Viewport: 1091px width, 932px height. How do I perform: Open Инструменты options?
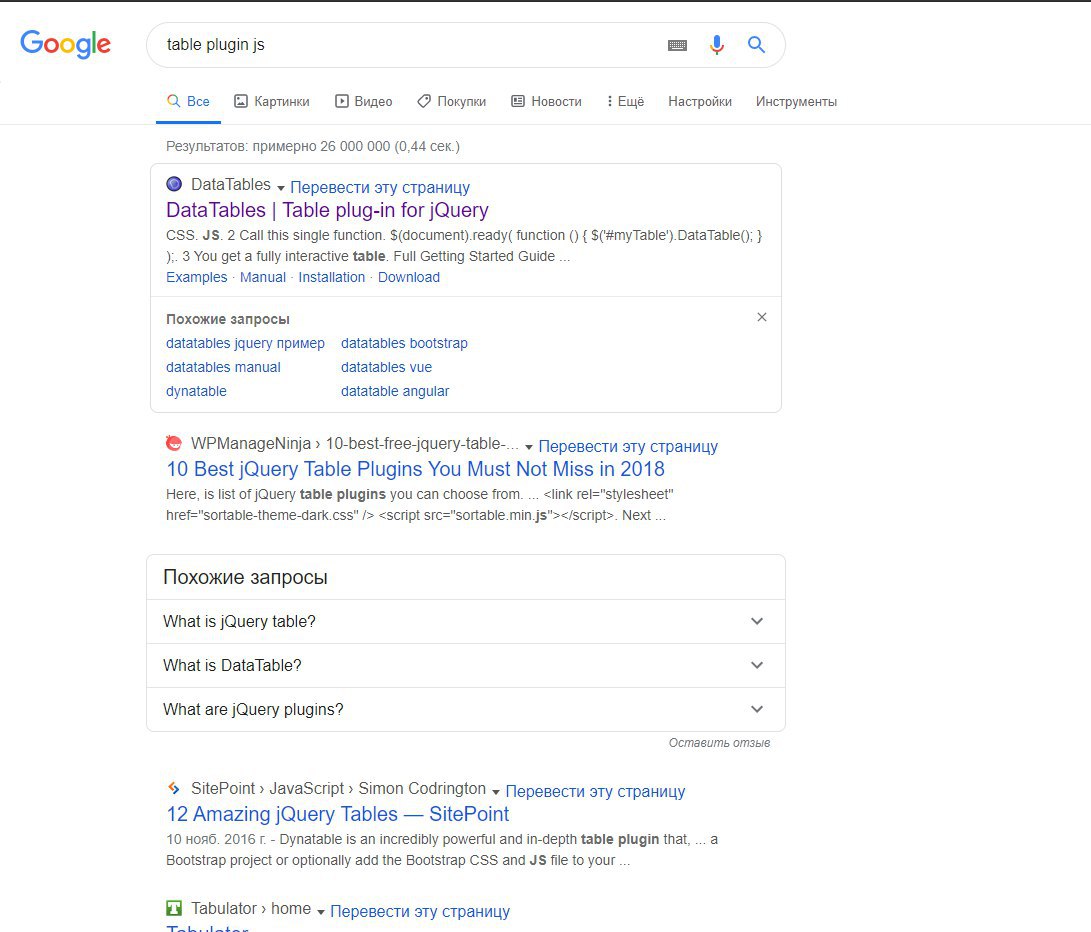[x=797, y=102]
